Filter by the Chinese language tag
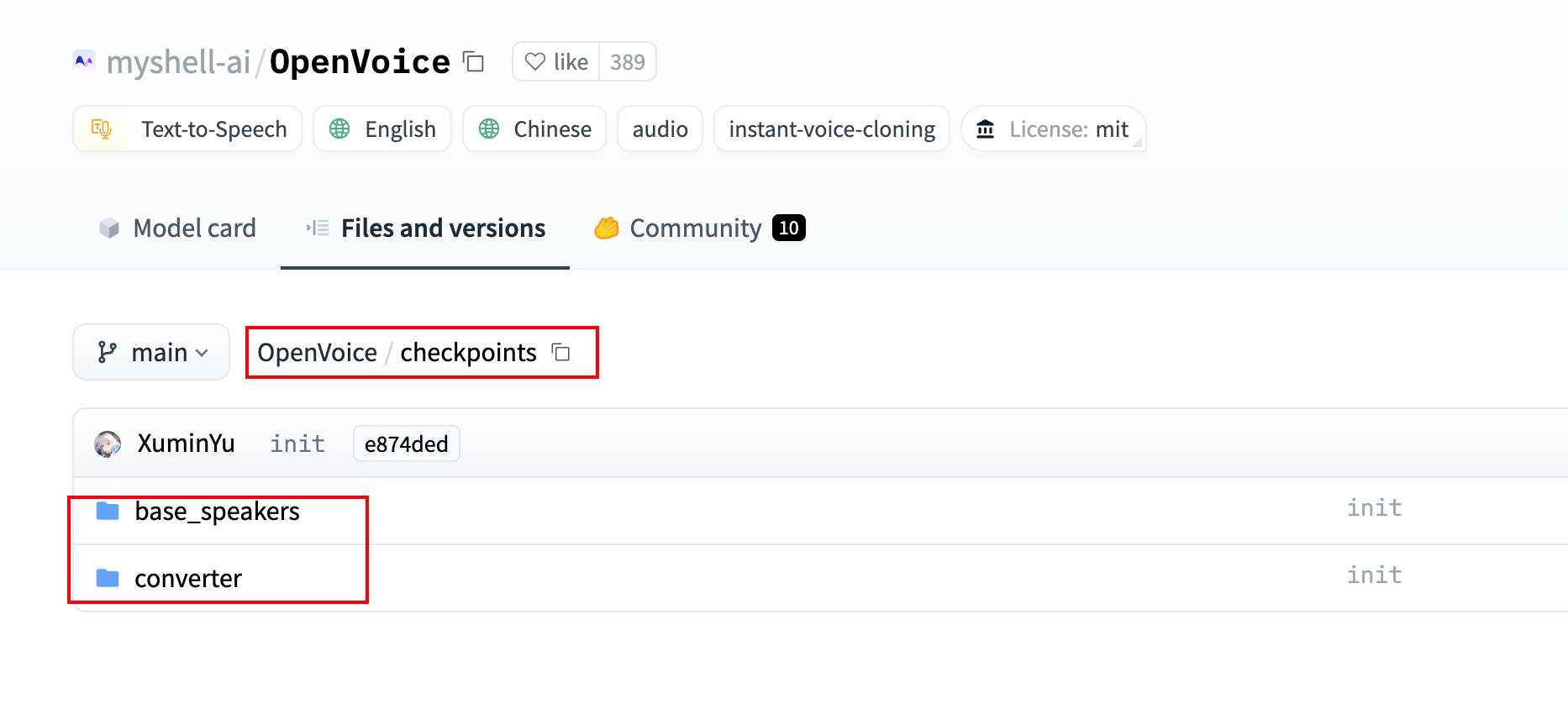 (x=534, y=129)
